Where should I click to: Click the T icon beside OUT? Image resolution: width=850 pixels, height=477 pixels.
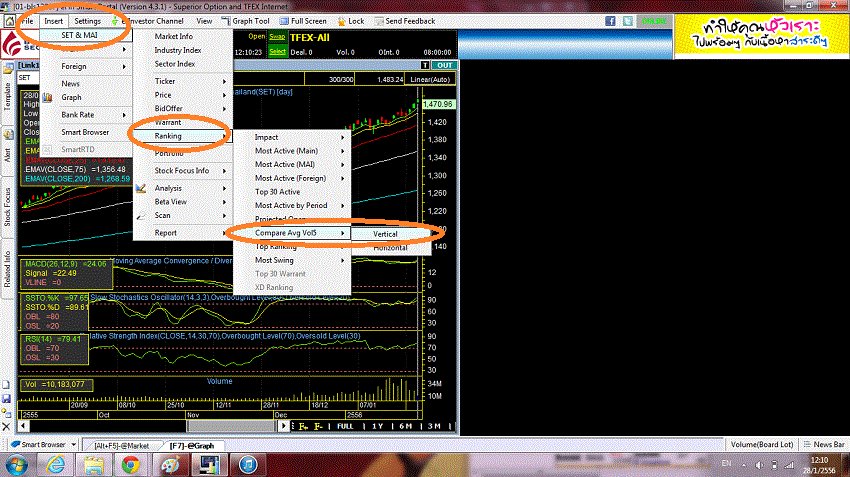click(x=424, y=66)
